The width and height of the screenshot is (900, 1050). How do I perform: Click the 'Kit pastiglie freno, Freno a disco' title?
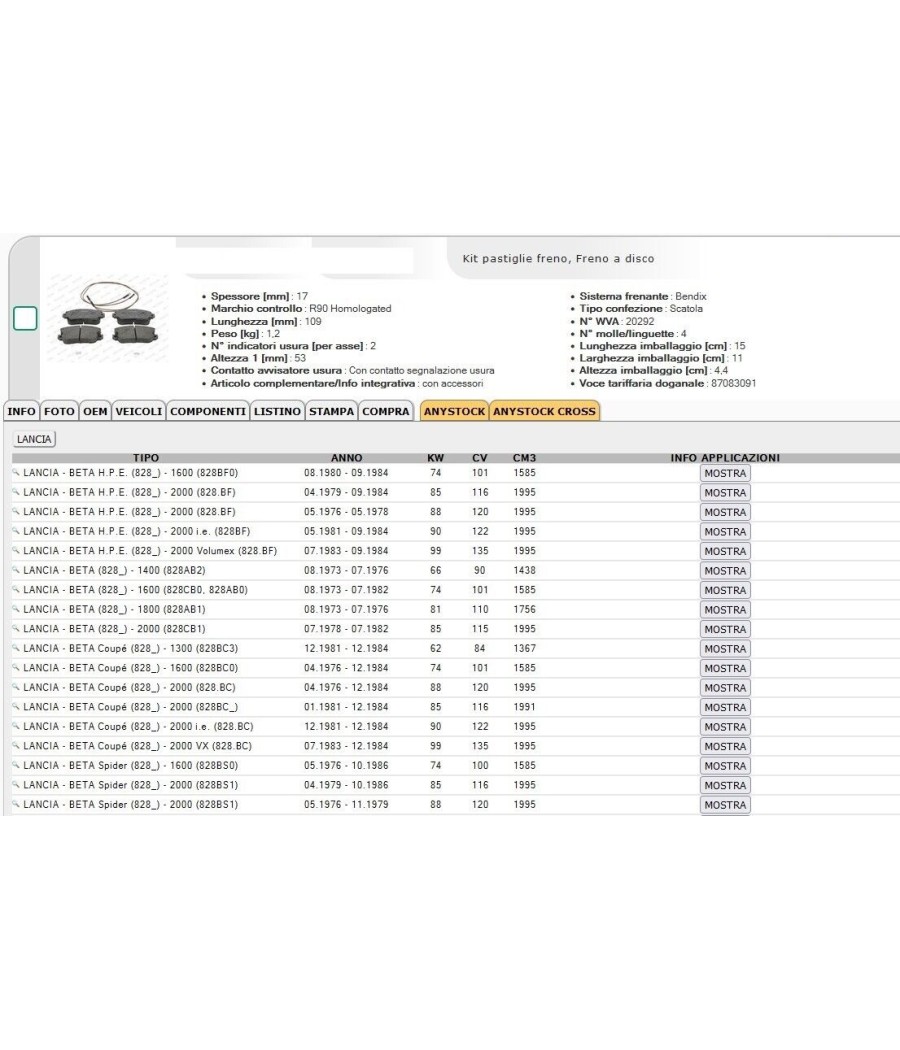coord(558,258)
